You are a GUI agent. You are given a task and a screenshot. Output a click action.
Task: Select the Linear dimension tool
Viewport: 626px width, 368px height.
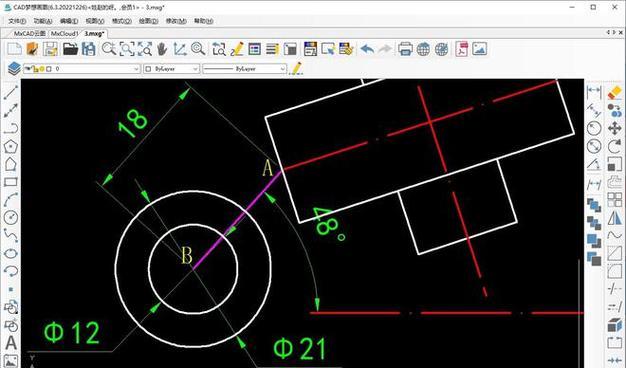pos(594,91)
